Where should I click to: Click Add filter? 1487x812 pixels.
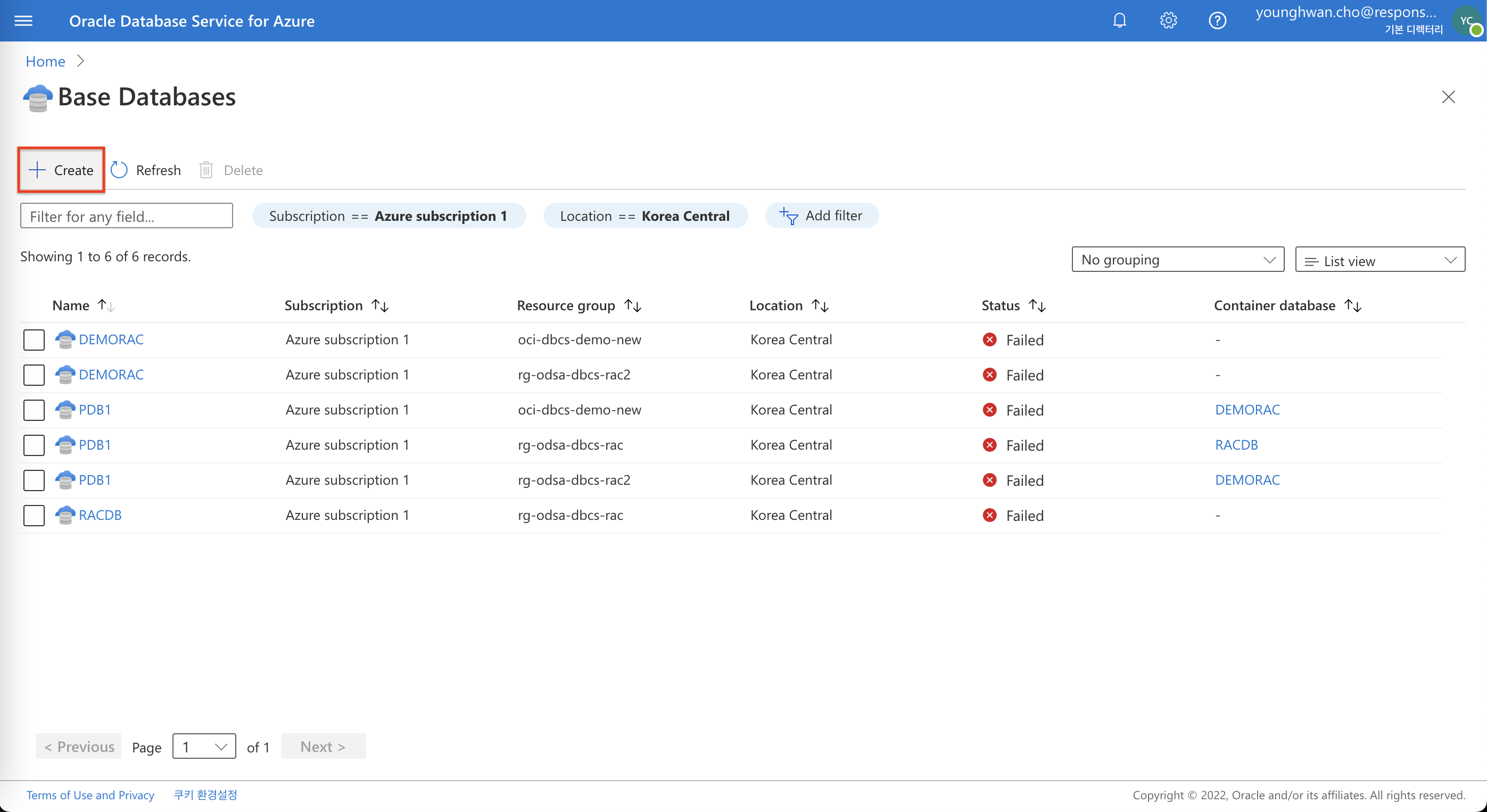click(x=821, y=216)
